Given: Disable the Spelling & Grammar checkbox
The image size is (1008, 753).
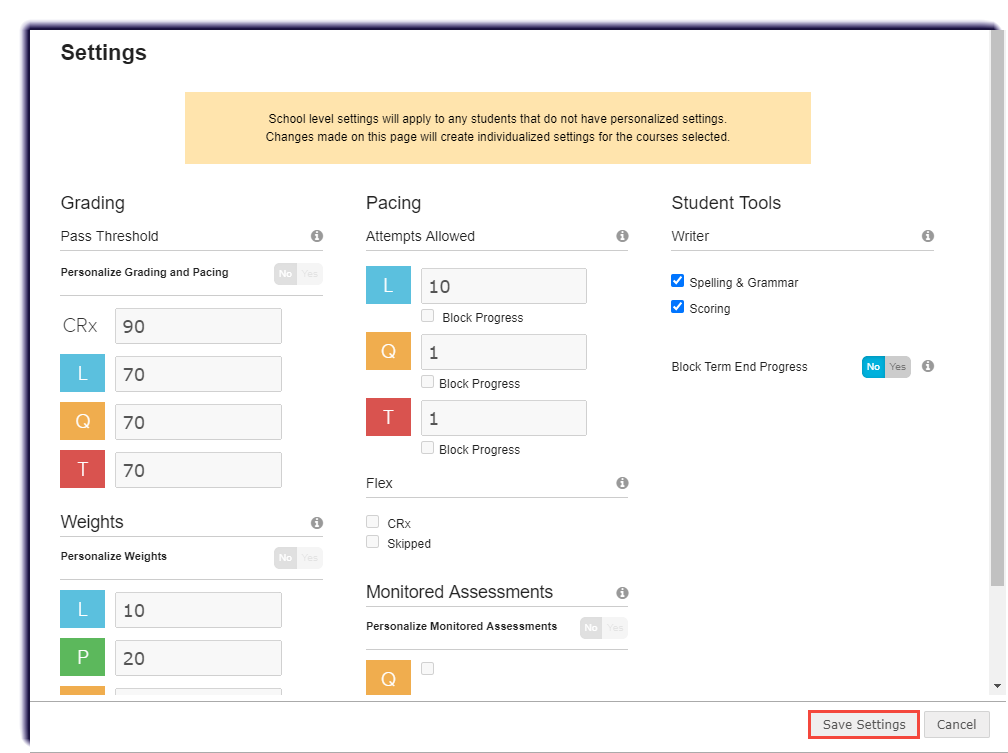Looking at the screenshot, I should pyautogui.click(x=678, y=281).
